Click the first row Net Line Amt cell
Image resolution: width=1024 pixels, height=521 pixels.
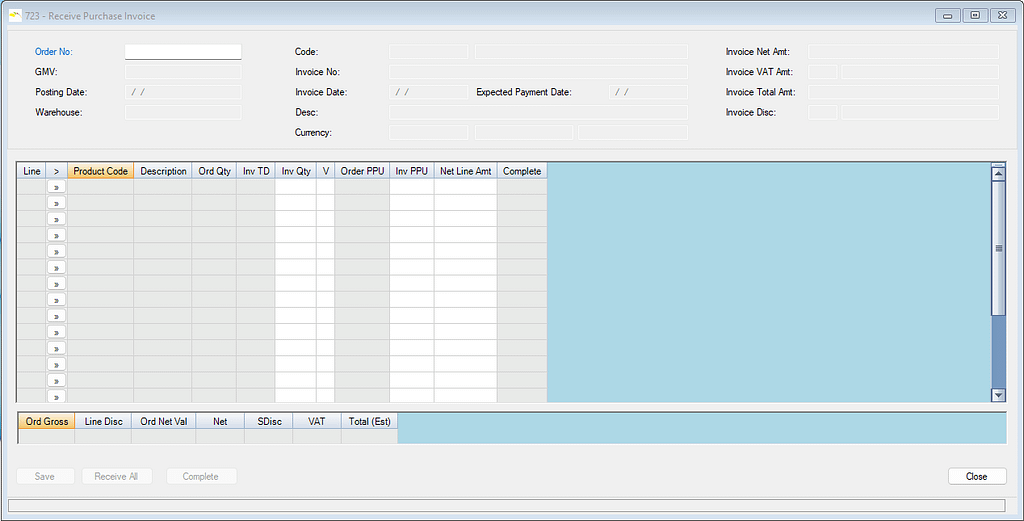click(x=465, y=187)
